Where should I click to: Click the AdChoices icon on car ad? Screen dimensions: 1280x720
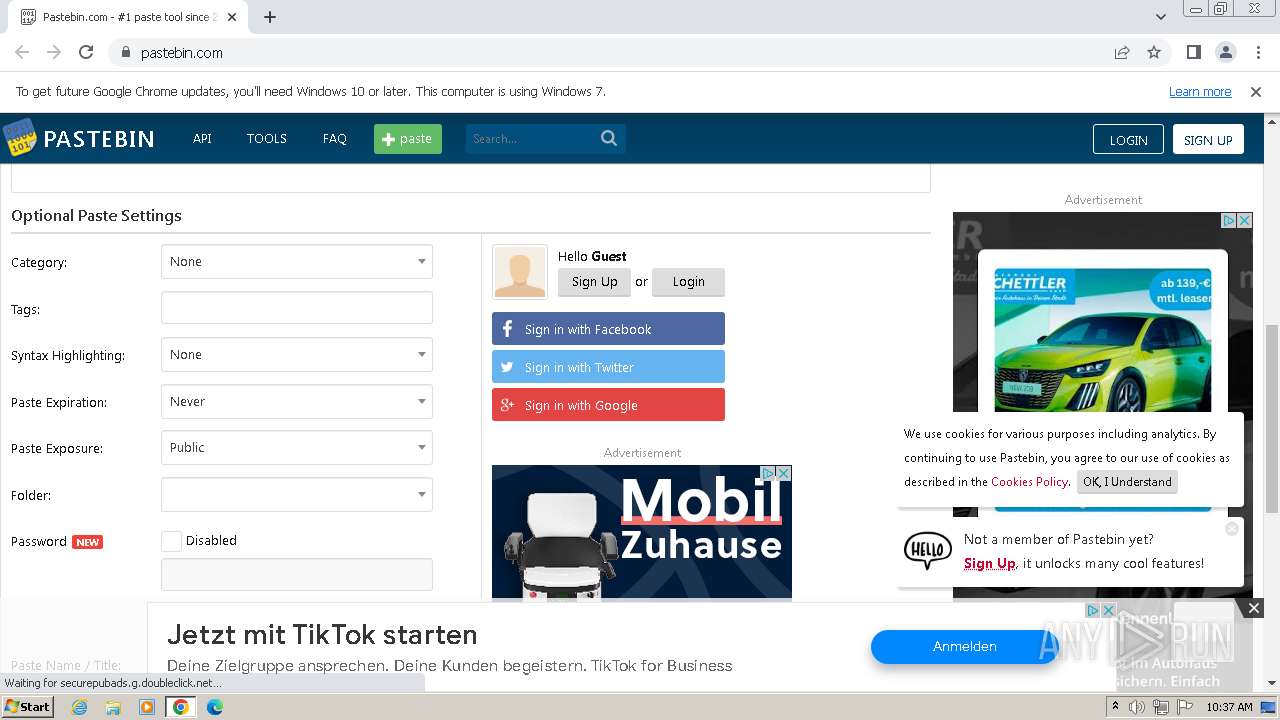1231,220
